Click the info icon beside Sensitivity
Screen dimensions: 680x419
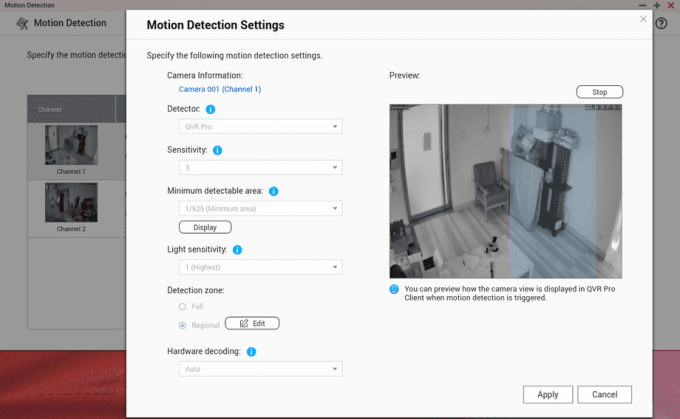click(x=217, y=150)
